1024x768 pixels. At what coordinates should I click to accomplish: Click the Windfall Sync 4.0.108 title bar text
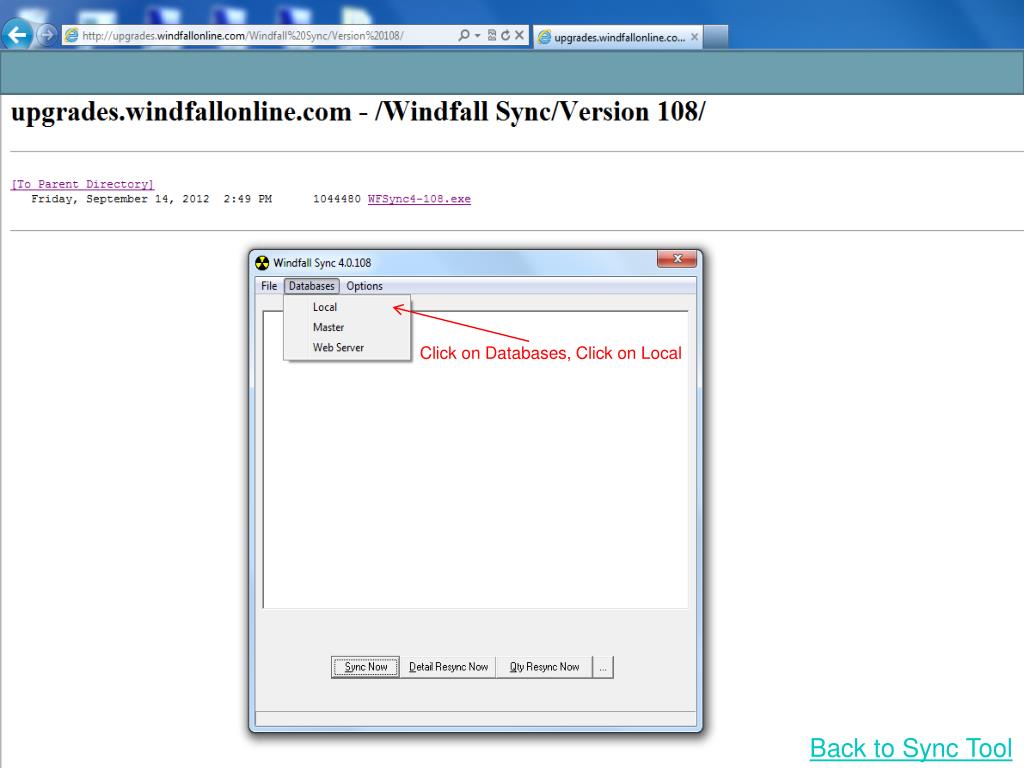322,263
